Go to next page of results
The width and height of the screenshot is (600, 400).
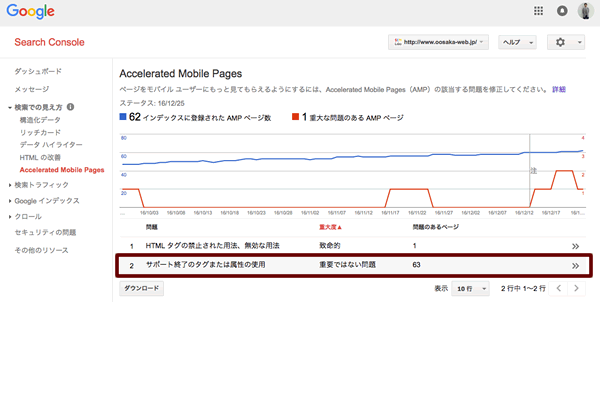576,288
